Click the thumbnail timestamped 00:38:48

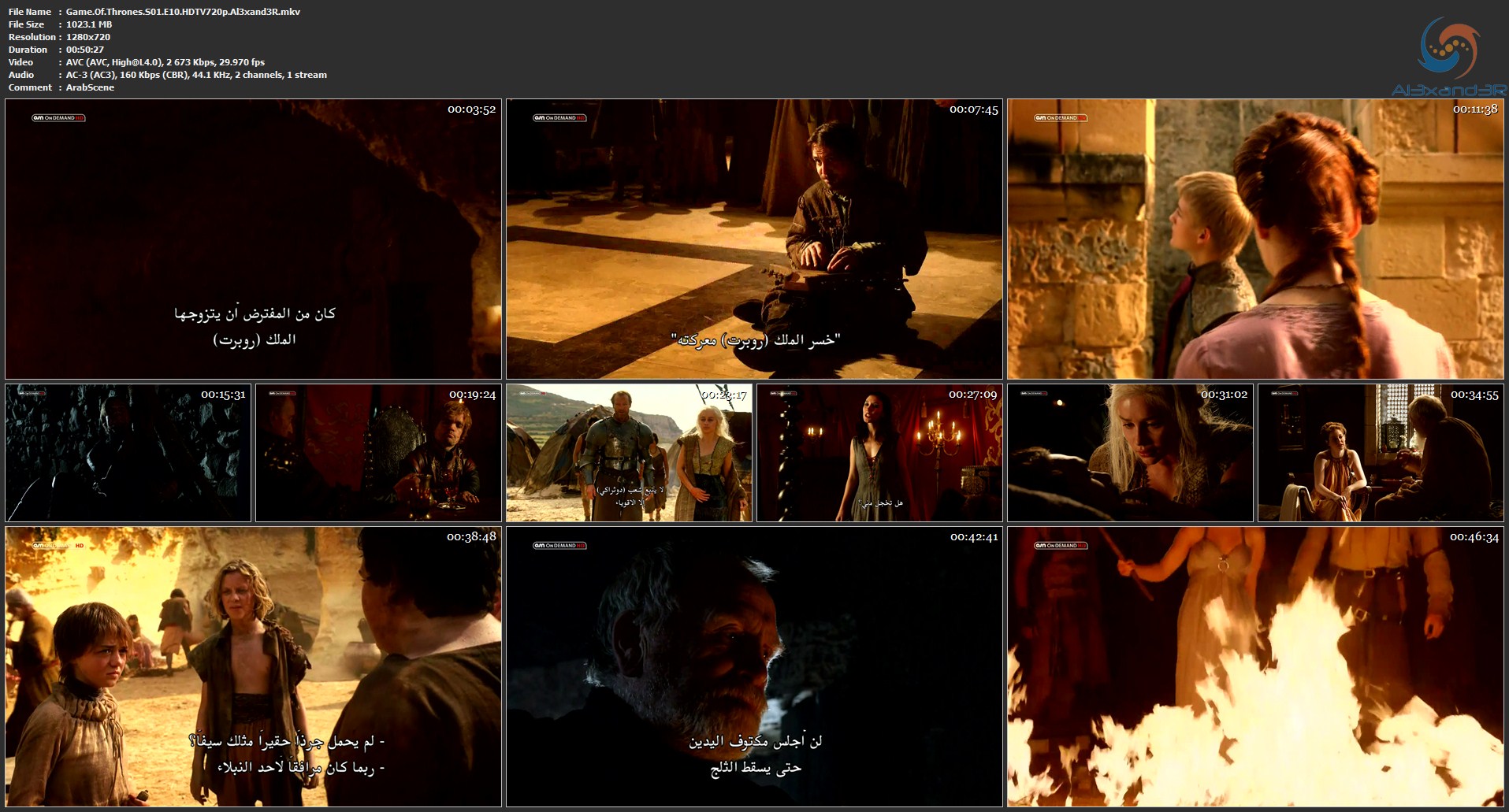click(x=253, y=667)
